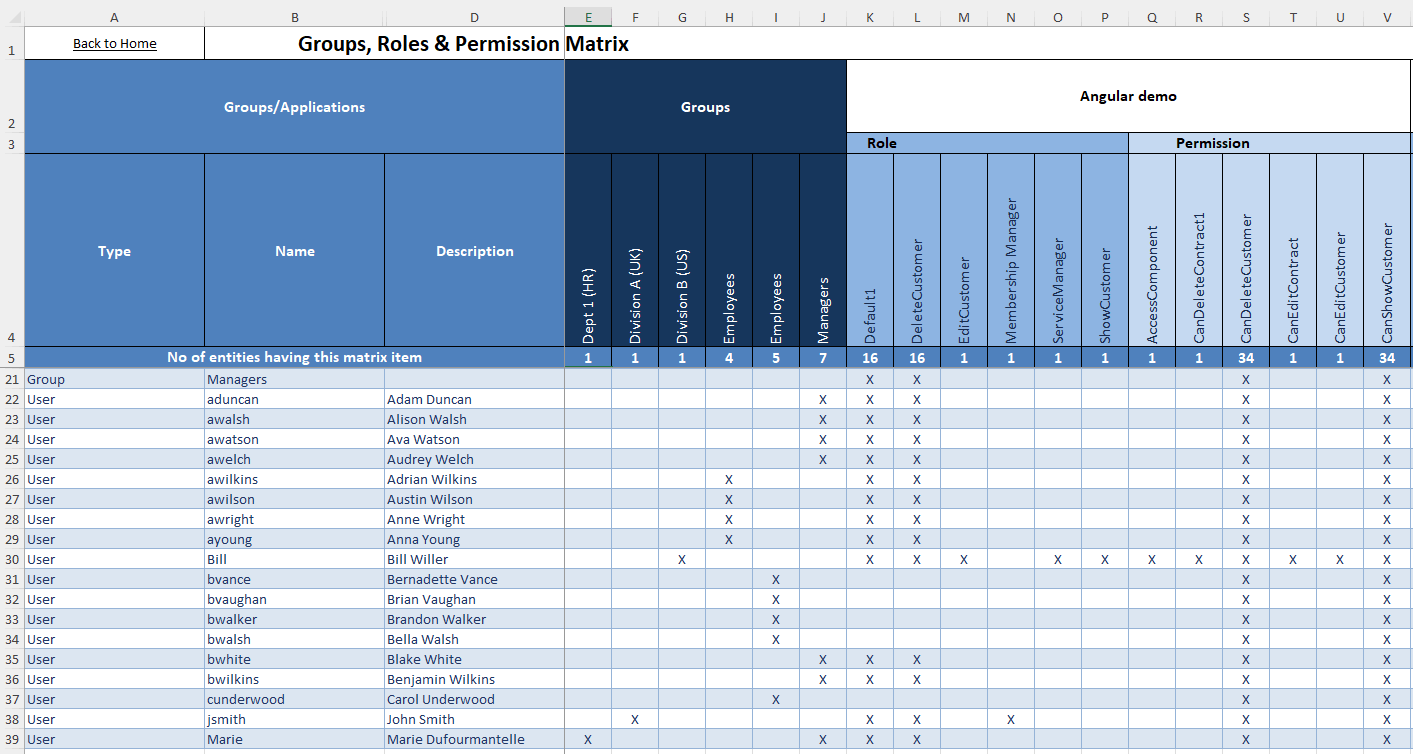Select the Role section header cell

coord(881,143)
